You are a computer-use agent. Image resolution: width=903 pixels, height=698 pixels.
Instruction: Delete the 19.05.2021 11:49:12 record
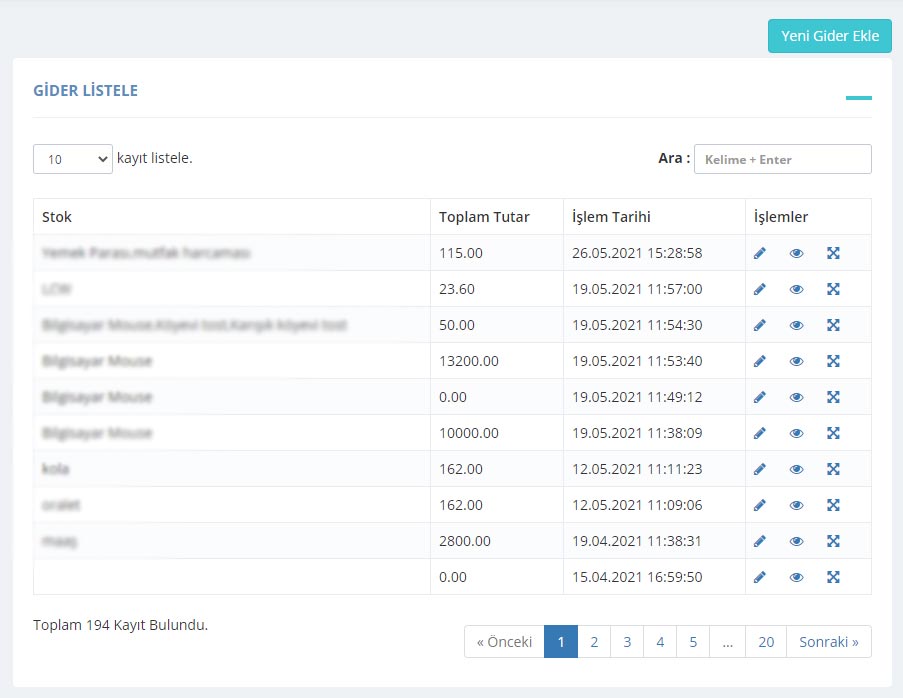[x=833, y=397]
